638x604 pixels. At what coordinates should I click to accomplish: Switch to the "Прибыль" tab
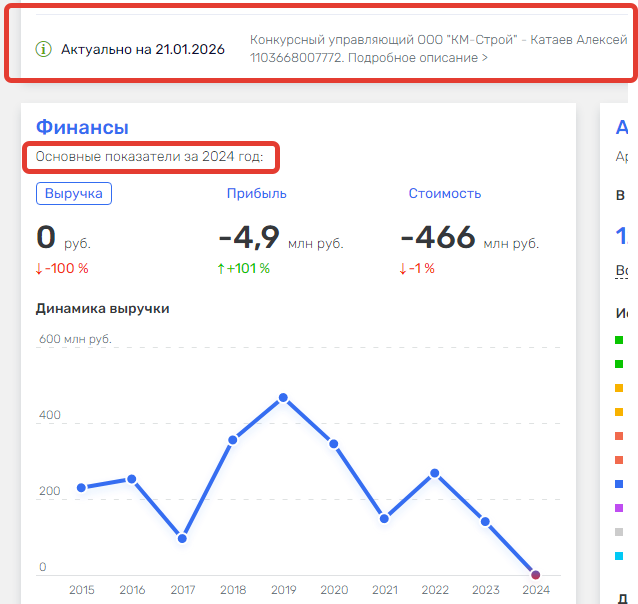(x=256, y=193)
